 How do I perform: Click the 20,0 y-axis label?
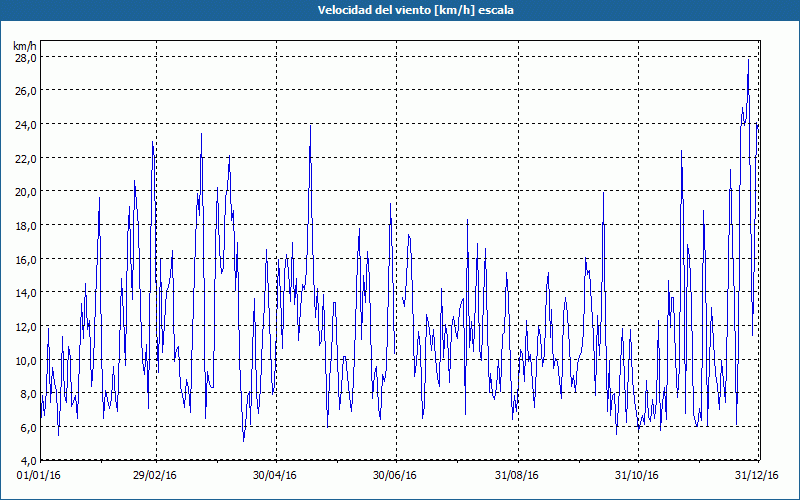pos(25,192)
